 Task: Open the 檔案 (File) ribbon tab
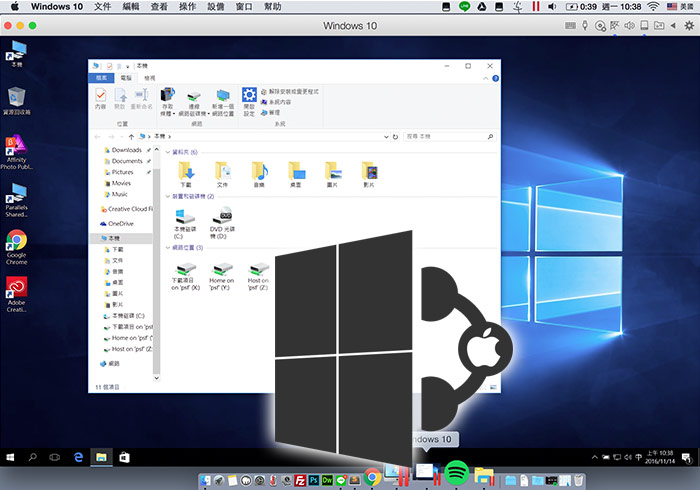101,78
